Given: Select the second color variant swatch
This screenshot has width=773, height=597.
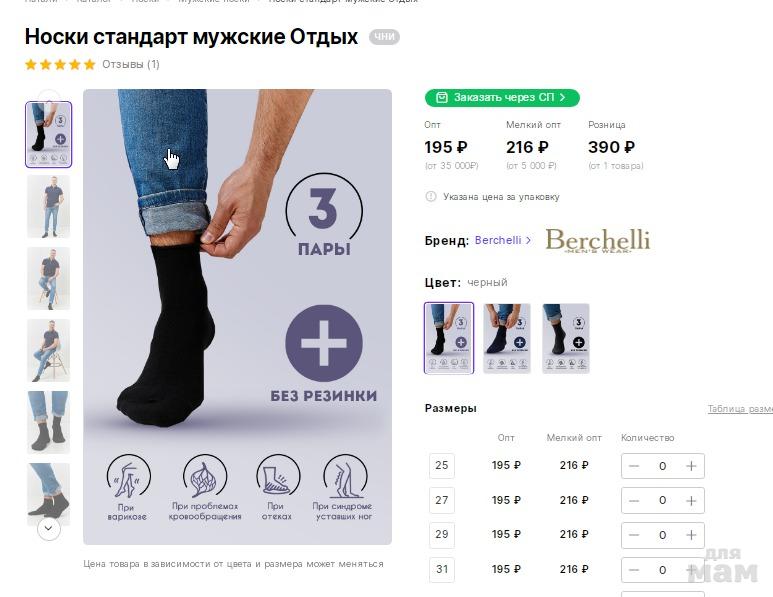Looking at the screenshot, I should coord(507,338).
